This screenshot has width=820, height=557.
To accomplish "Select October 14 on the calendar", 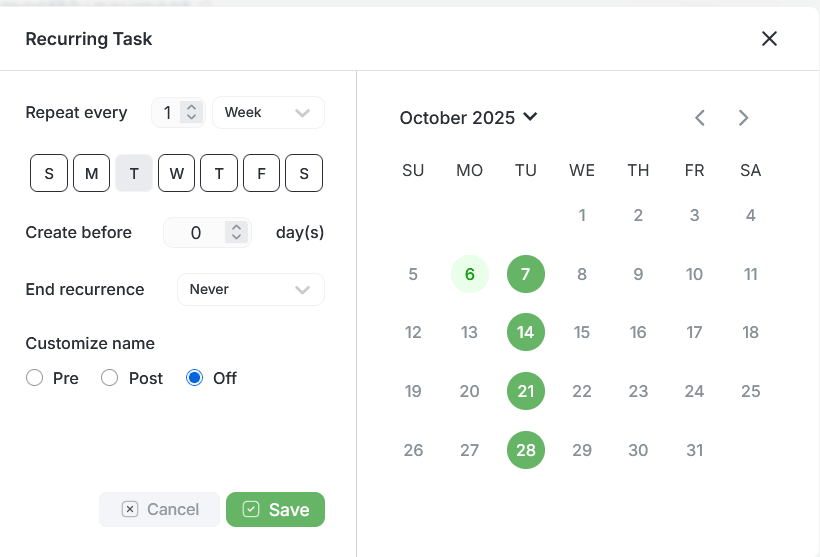I will (x=526, y=333).
